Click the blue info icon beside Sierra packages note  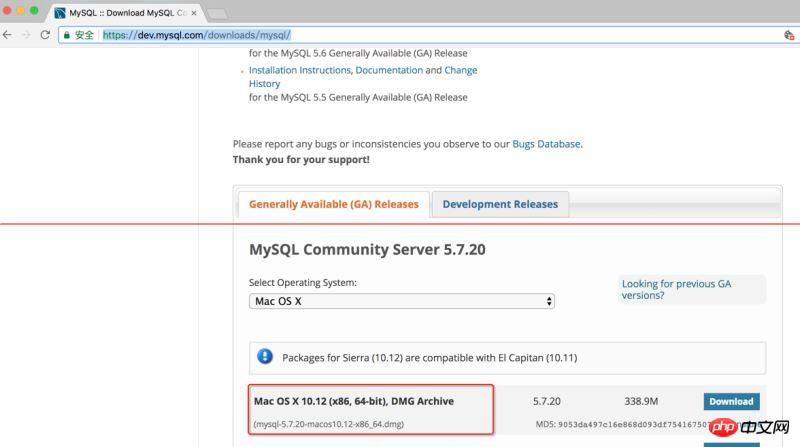pos(265,356)
